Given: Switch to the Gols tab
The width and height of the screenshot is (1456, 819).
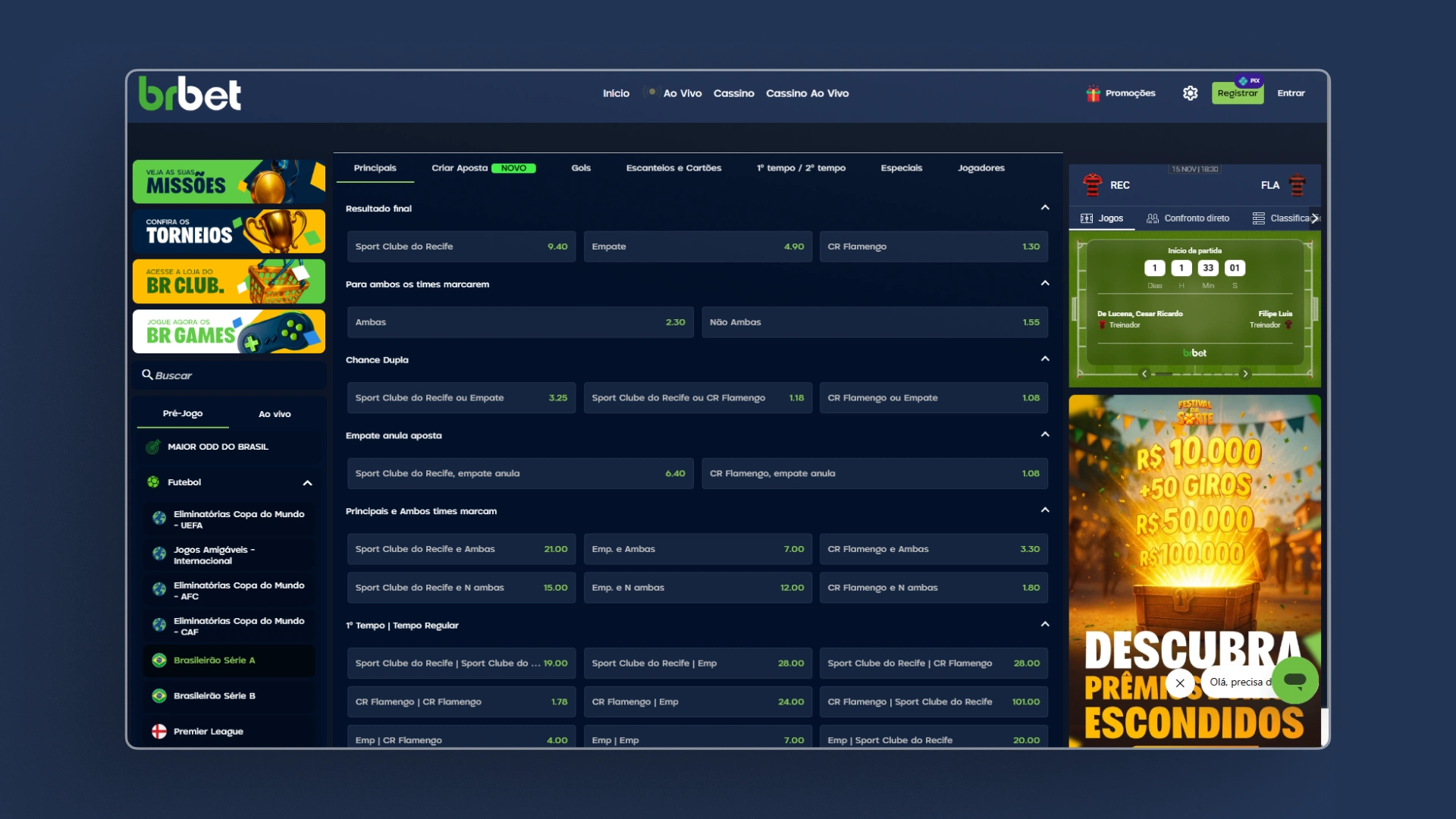Looking at the screenshot, I should point(581,168).
